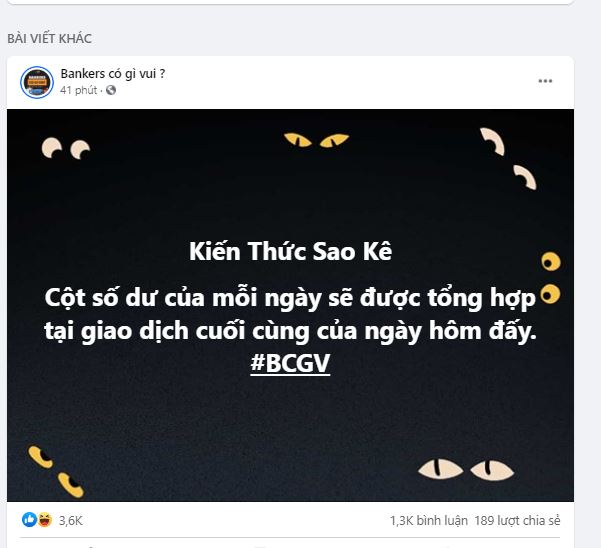This screenshot has height=548, width=601.
Task: Click the "BÀI VIẾT KHÁC" section header
Action: point(49,38)
